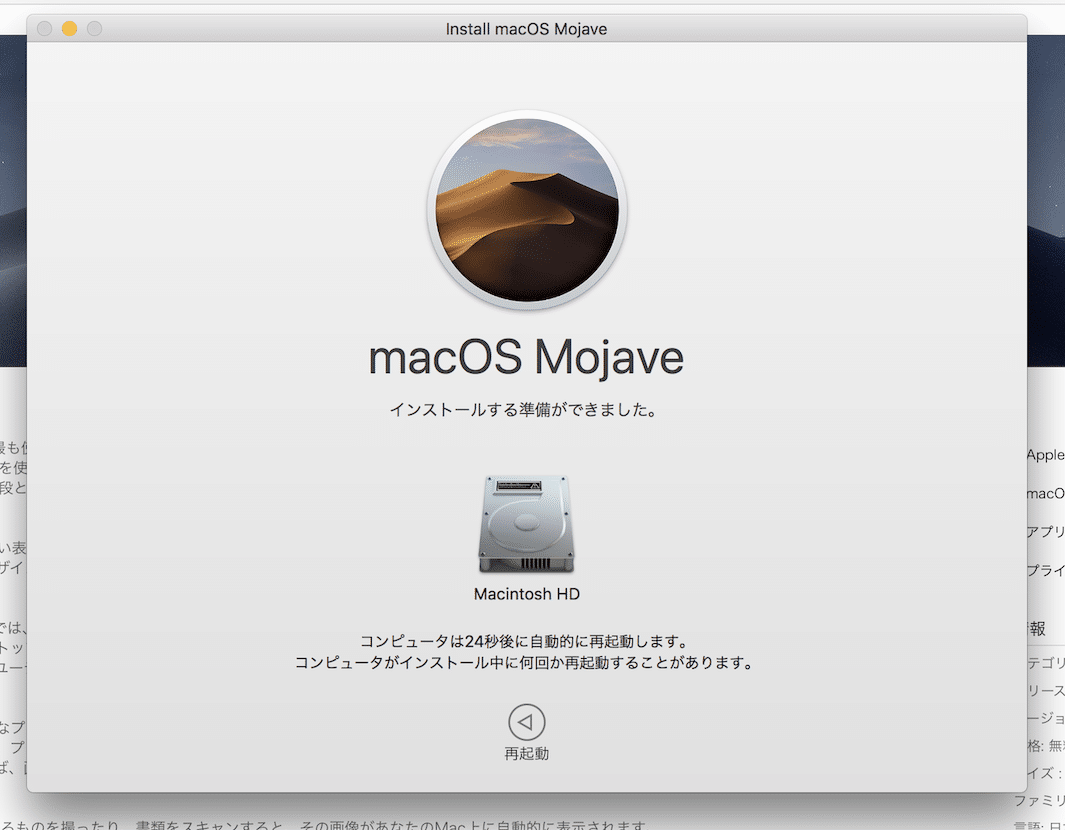Click the macOS Mojave desert logo
Image resolution: width=1065 pixels, height=830 pixels.
(x=526, y=210)
